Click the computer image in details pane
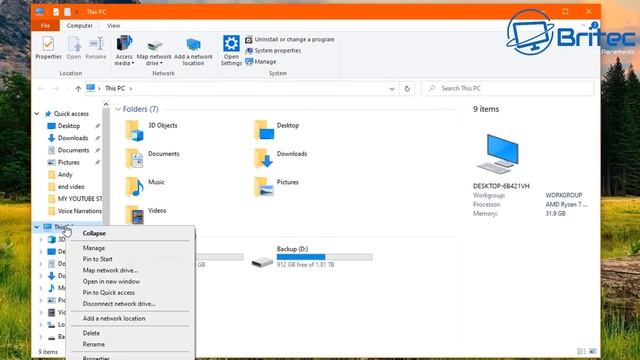This screenshot has height=360, width=640. pos(498,153)
